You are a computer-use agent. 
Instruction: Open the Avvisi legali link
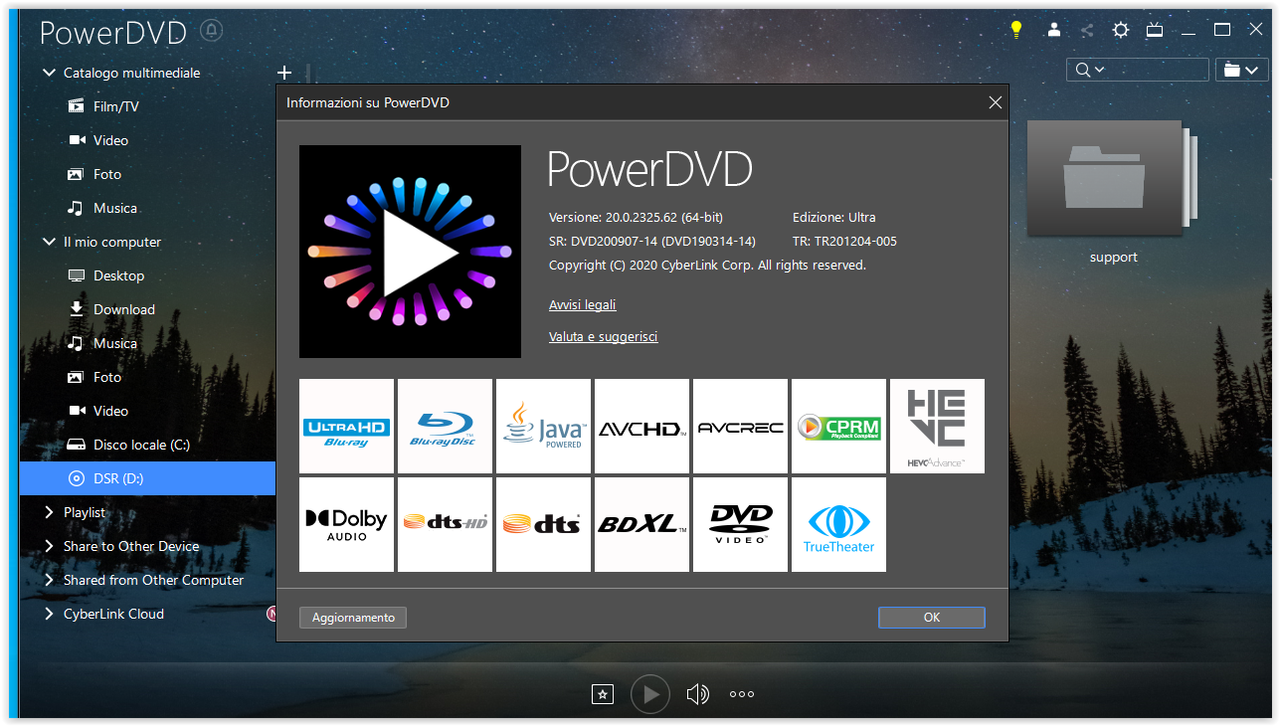click(x=582, y=305)
